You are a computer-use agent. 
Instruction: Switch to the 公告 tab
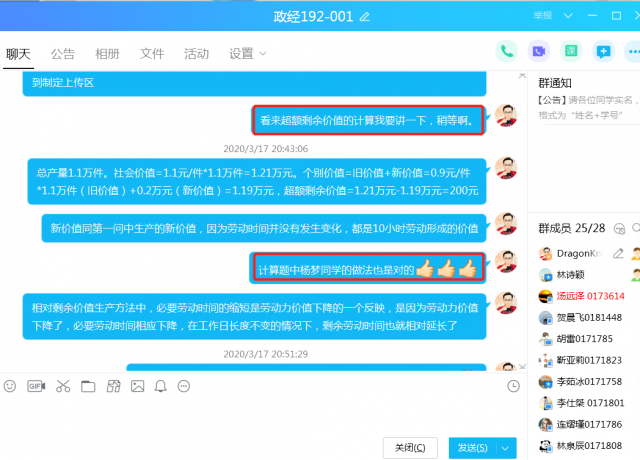[63, 54]
